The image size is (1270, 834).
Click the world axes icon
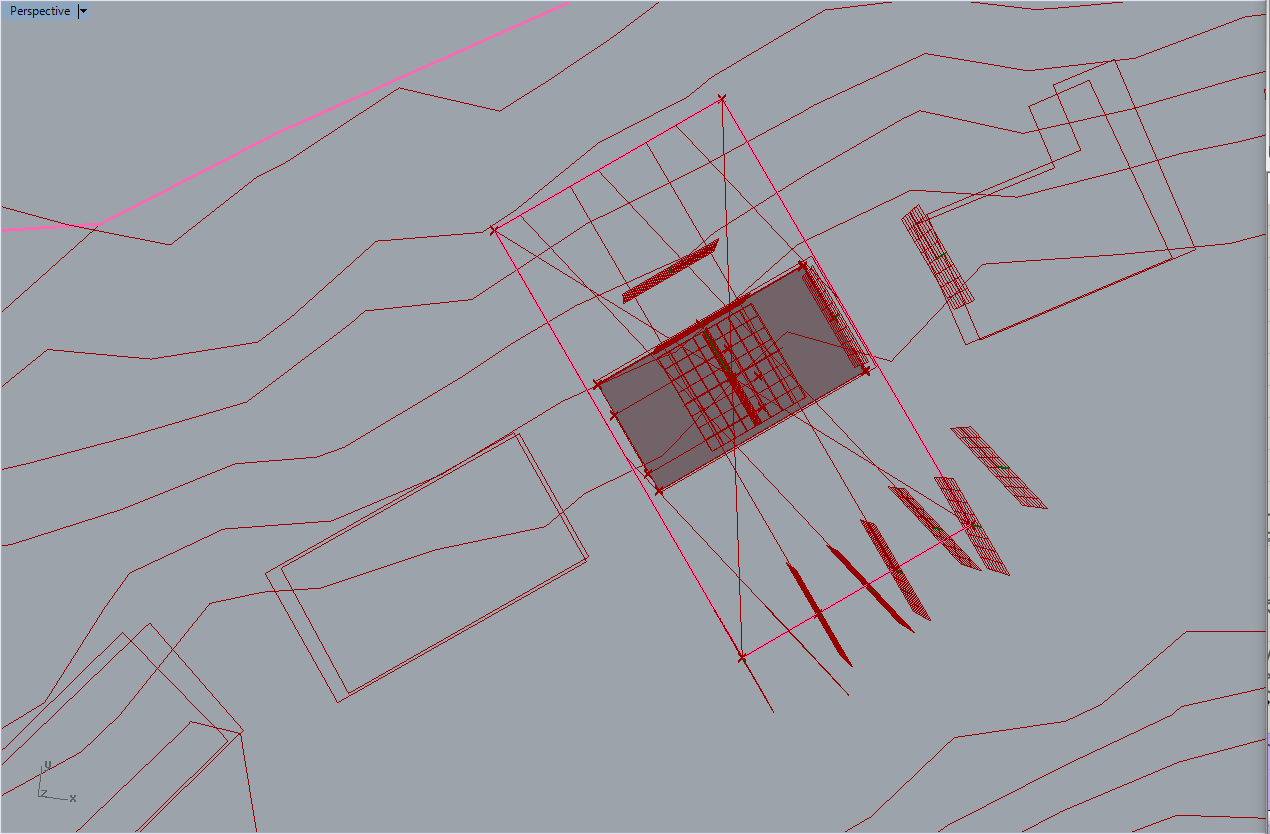pyautogui.click(x=56, y=782)
